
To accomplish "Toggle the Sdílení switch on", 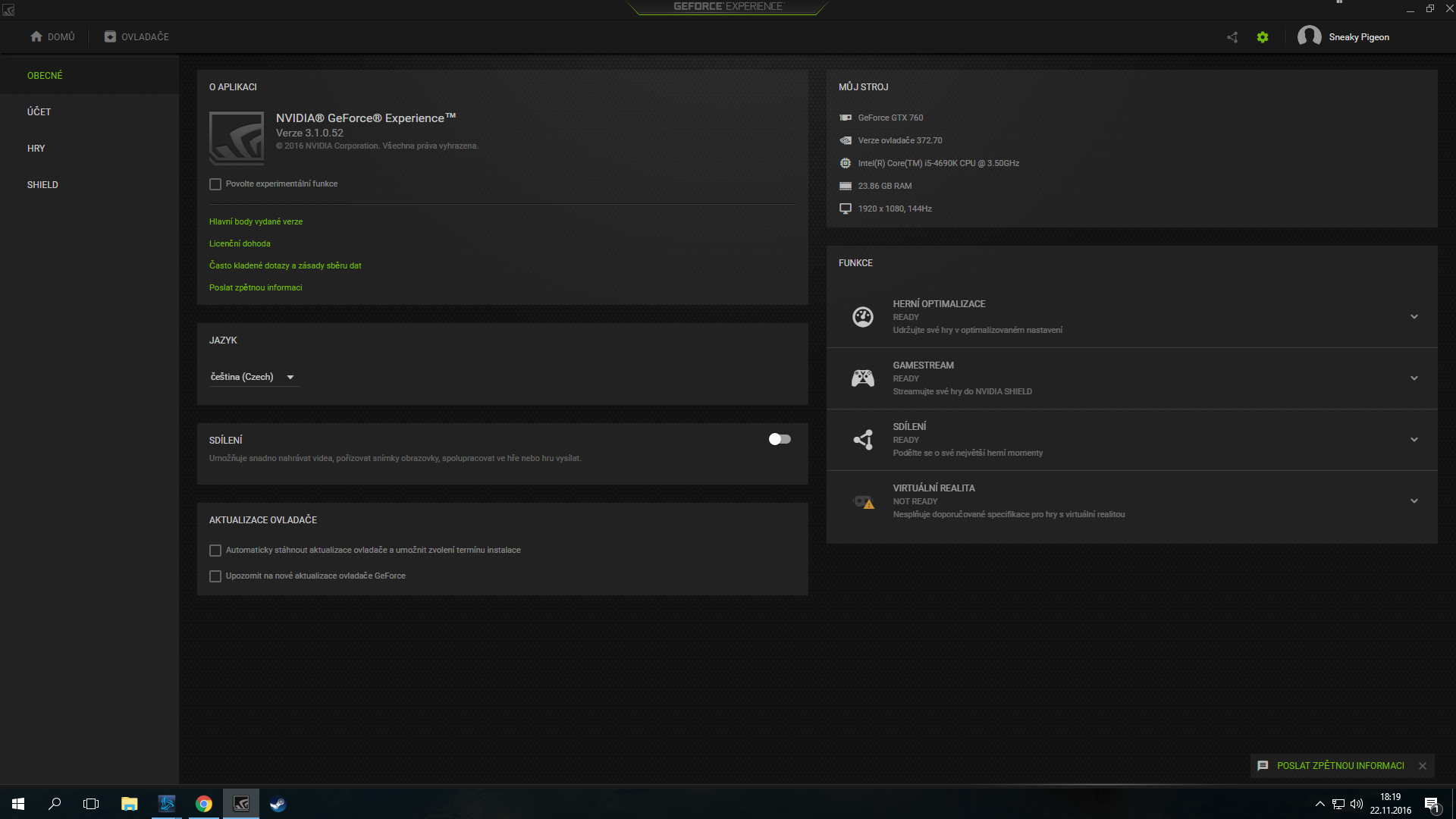I will tap(780, 440).
